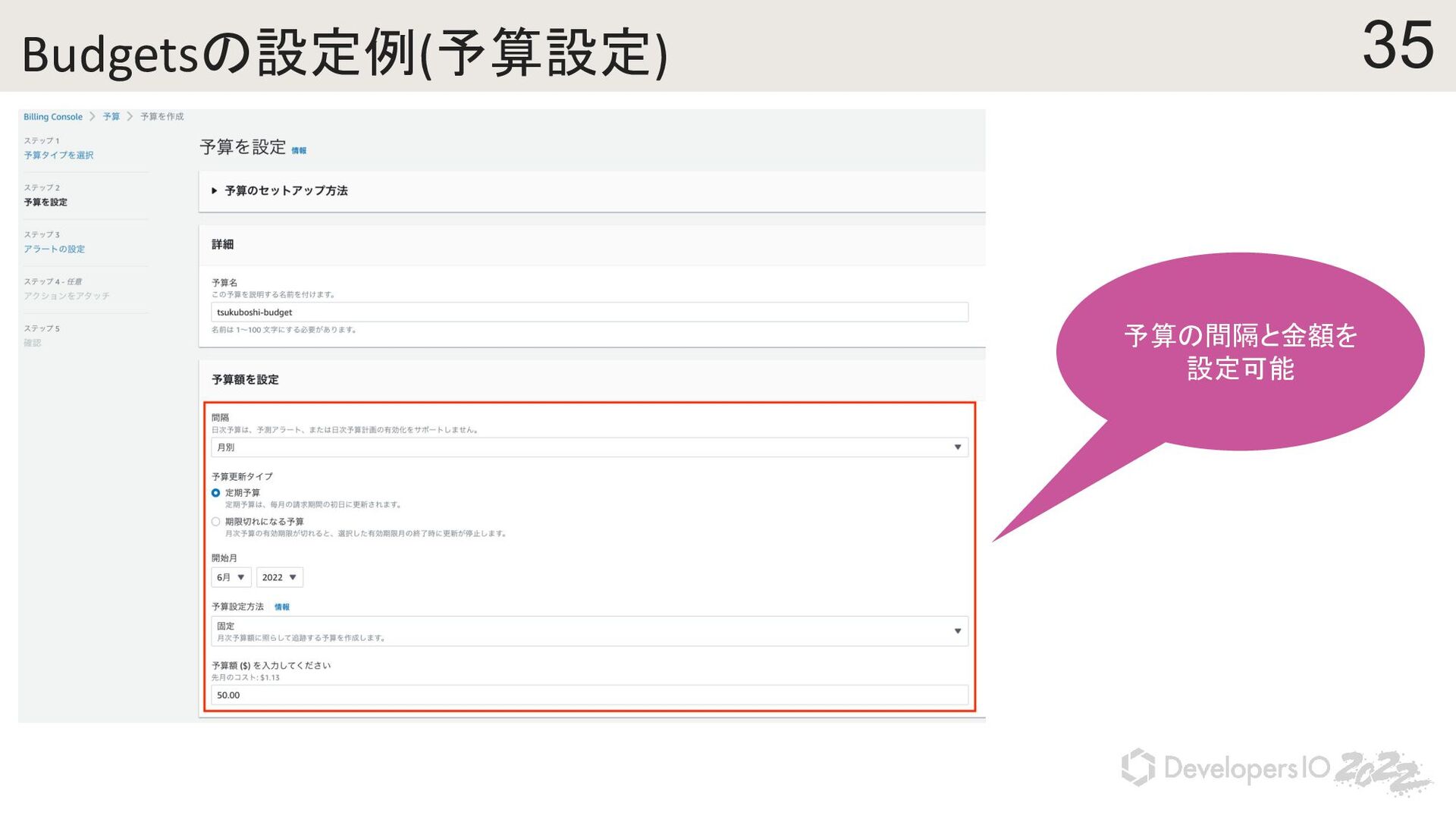Image resolution: width=1456 pixels, height=819 pixels.
Task: Open 情報 link next to 予算を設定
Action: (x=299, y=151)
